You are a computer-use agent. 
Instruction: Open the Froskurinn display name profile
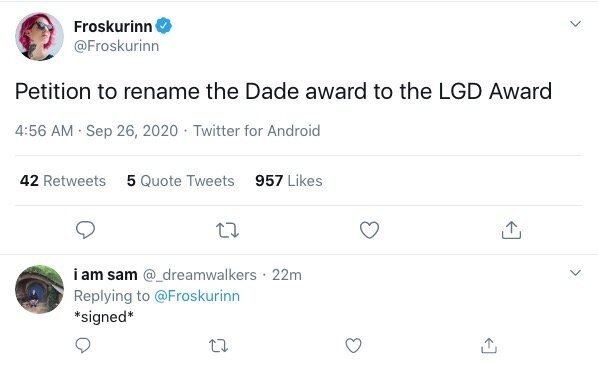[113, 27]
